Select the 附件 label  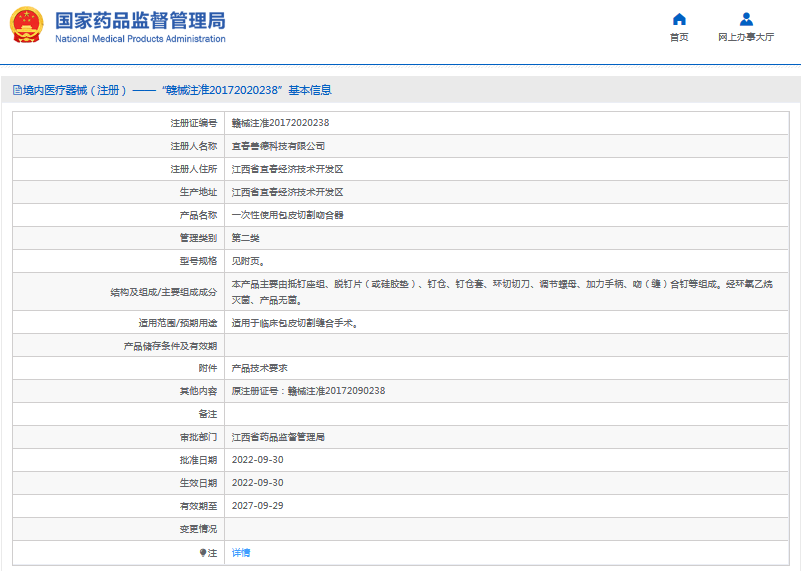207,368
